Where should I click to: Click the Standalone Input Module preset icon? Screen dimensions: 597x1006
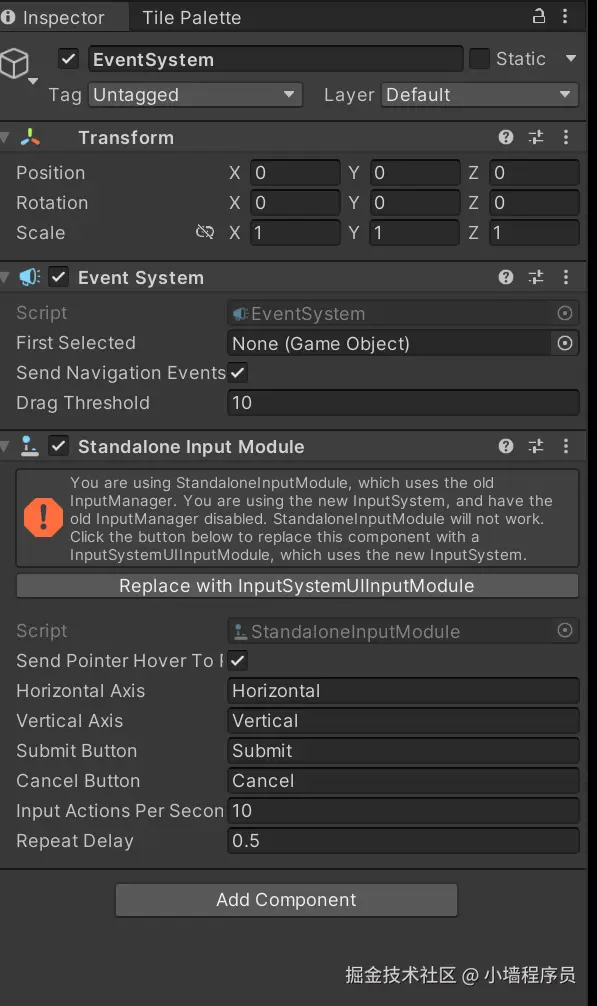(535, 446)
